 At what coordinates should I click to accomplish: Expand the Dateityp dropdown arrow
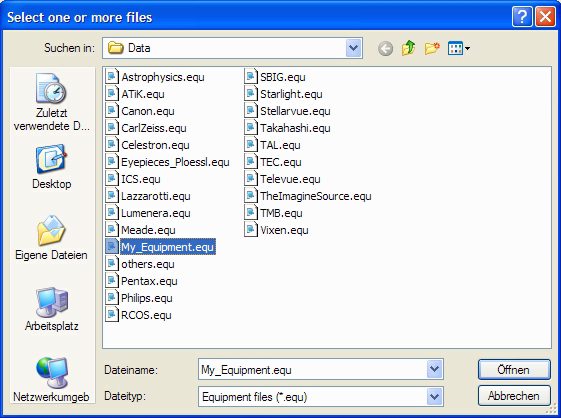(x=434, y=397)
